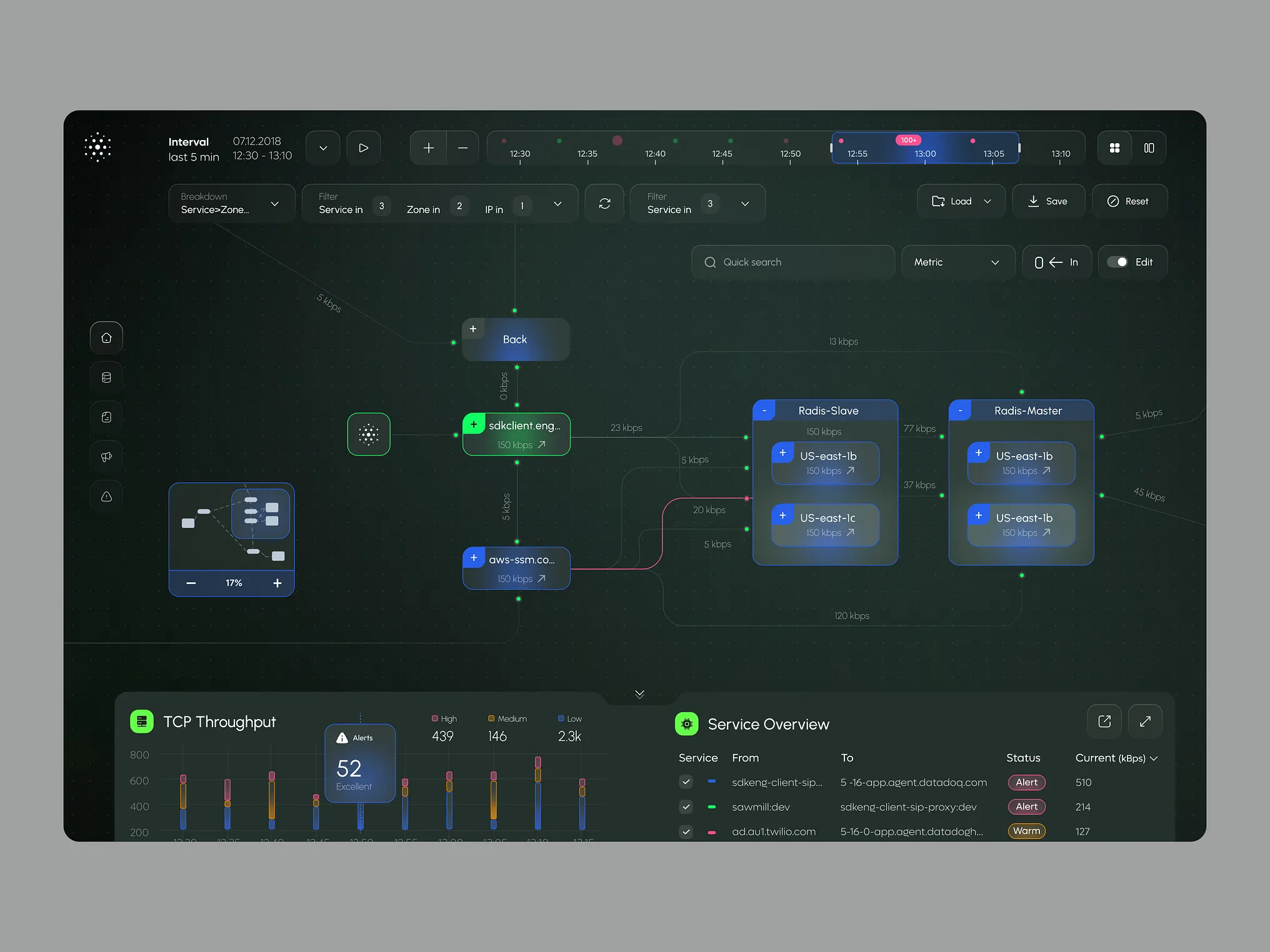Open the documents page from the sidebar
The image size is (1270, 952).
[106, 417]
